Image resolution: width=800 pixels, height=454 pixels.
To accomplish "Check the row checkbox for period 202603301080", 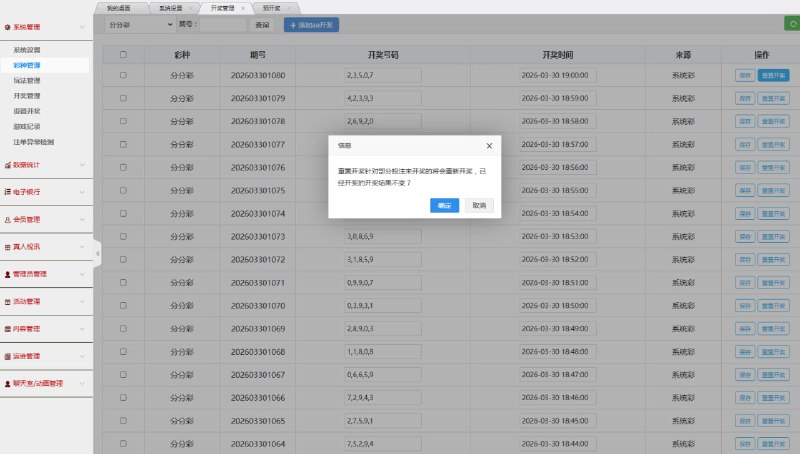I will [123, 75].
